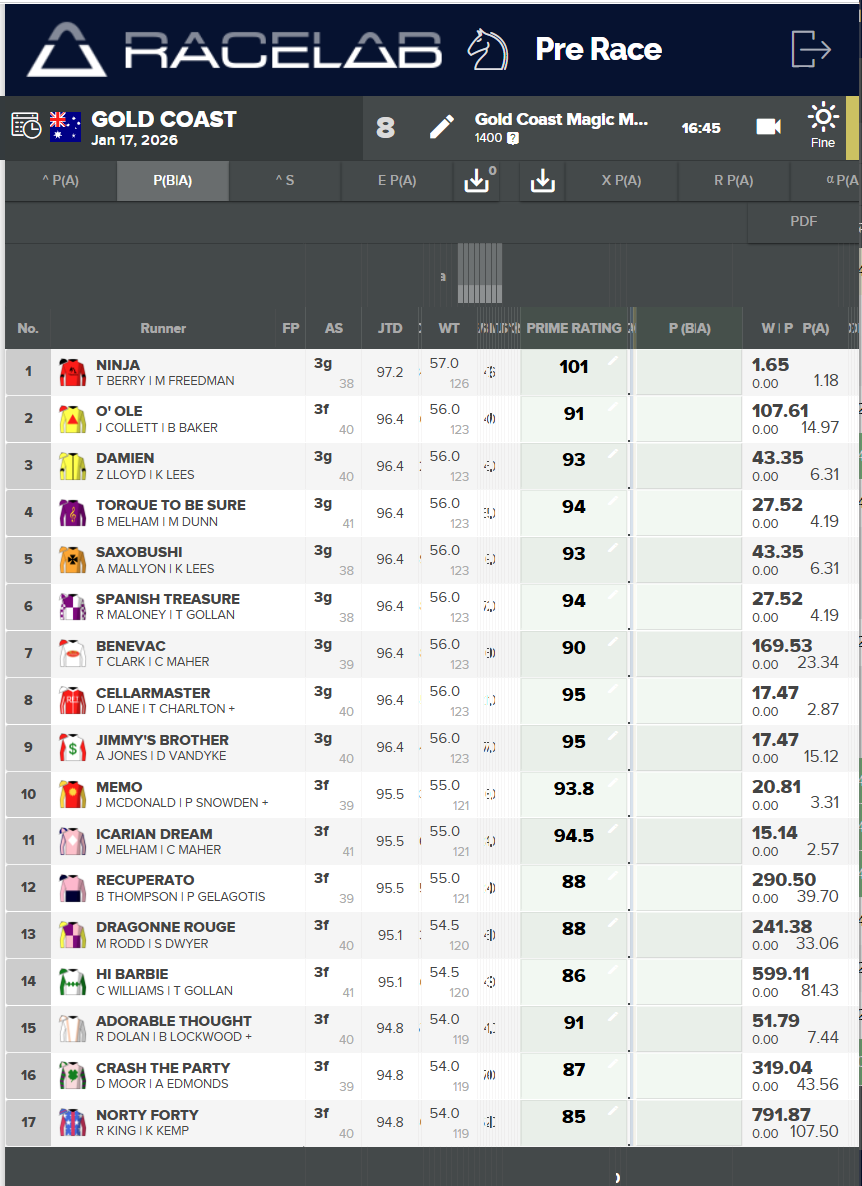Screen dimensions: 862x1186
Task: Click the download icon left of X P(A)
Action: (542, 181)
